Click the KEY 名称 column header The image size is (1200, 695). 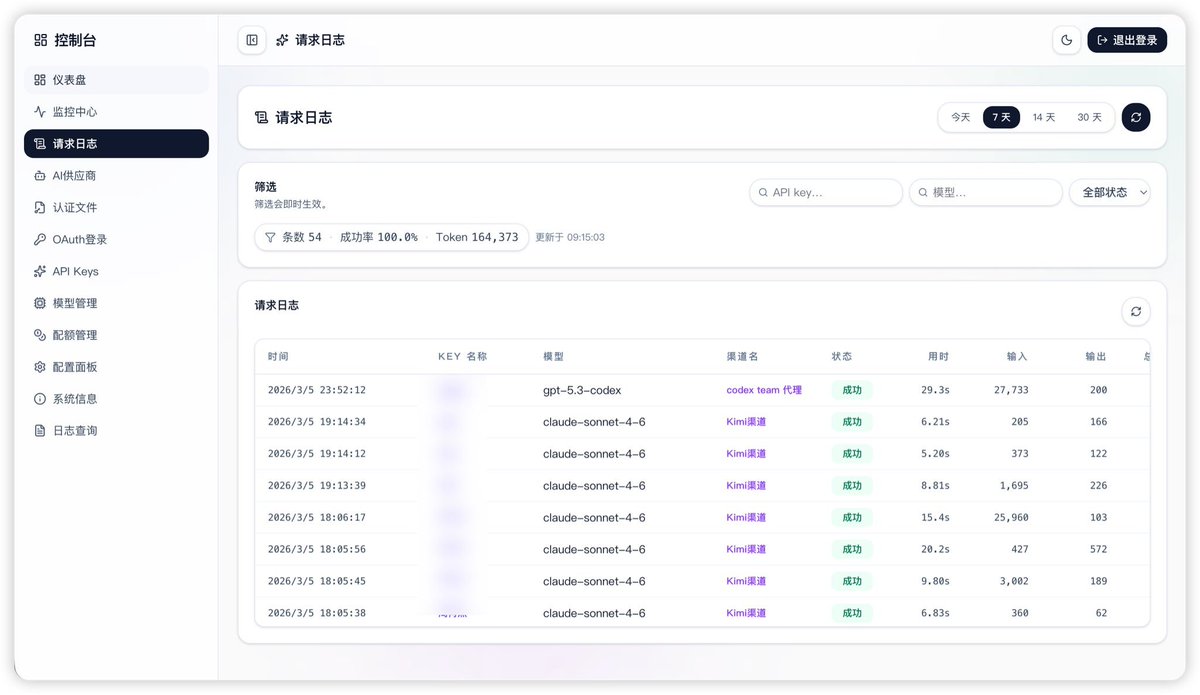462,356
